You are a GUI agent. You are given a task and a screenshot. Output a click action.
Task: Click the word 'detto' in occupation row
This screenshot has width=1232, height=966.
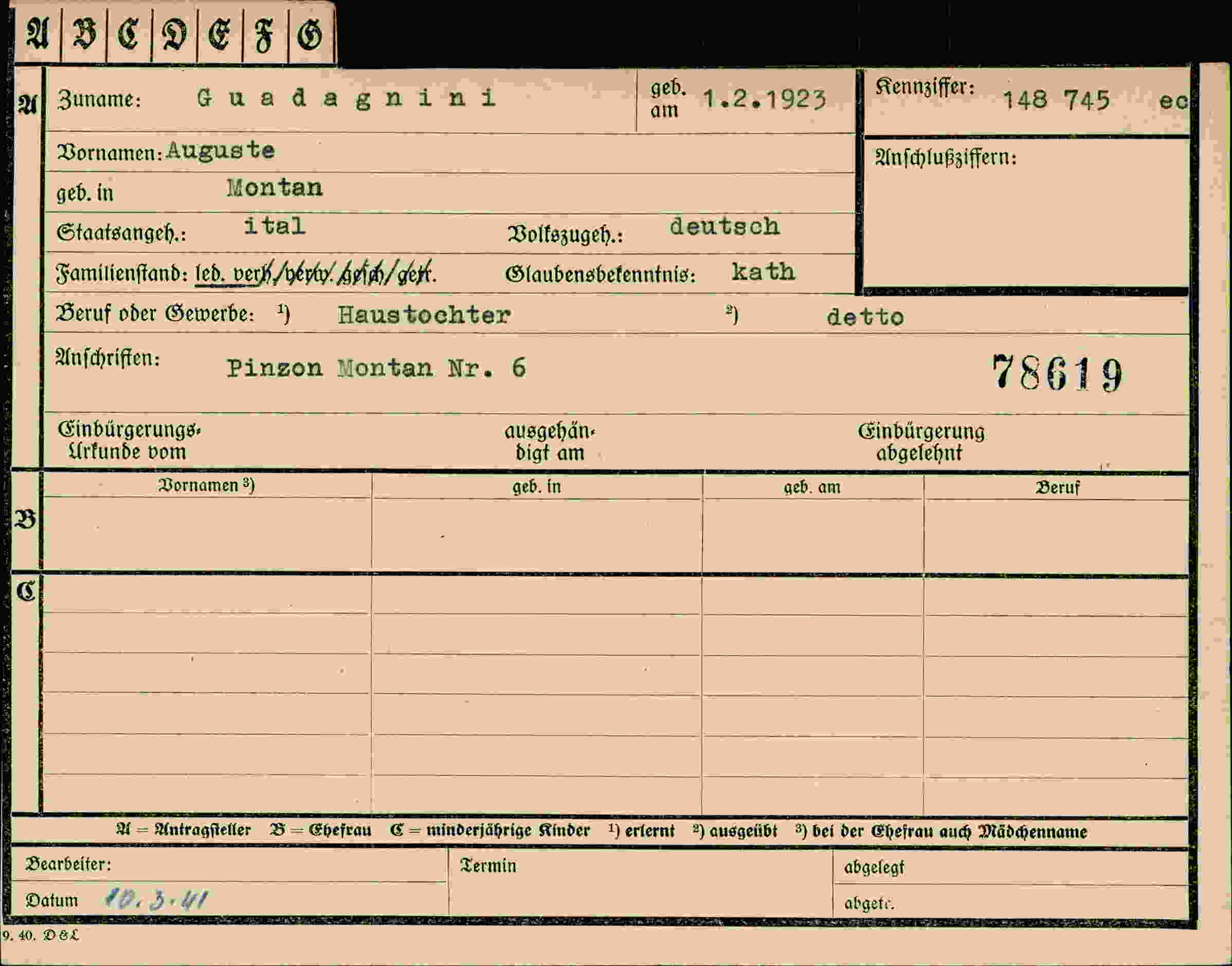[865, 317]
